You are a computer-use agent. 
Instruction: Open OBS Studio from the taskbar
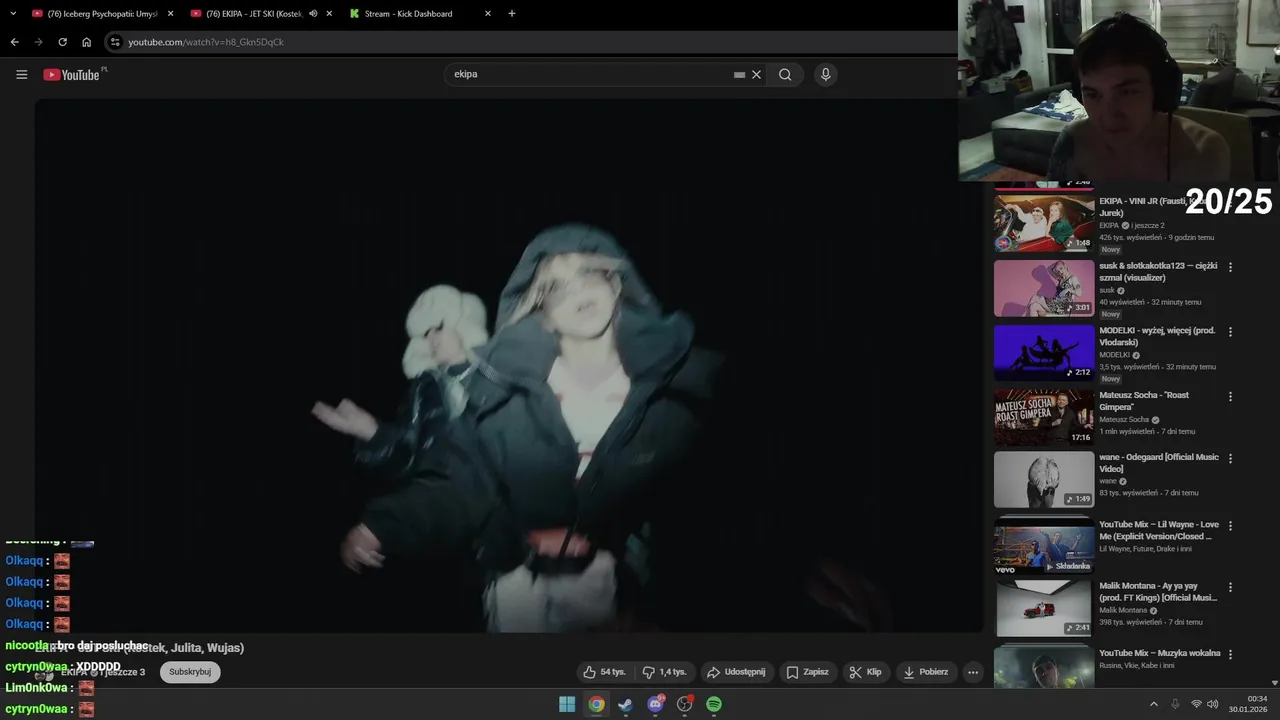[x=685, y=704]
